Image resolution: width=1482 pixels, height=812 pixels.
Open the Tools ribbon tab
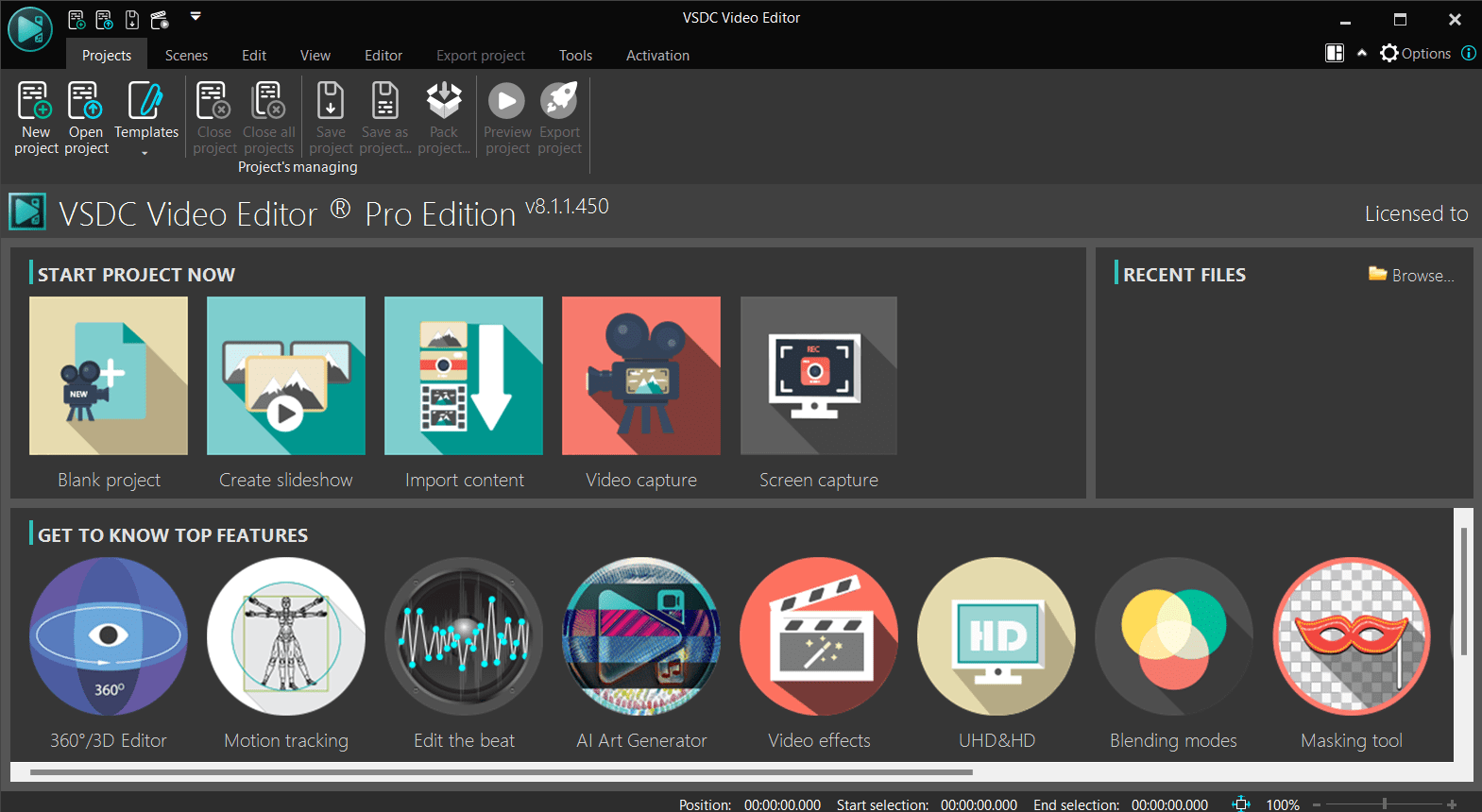point(575,55)
